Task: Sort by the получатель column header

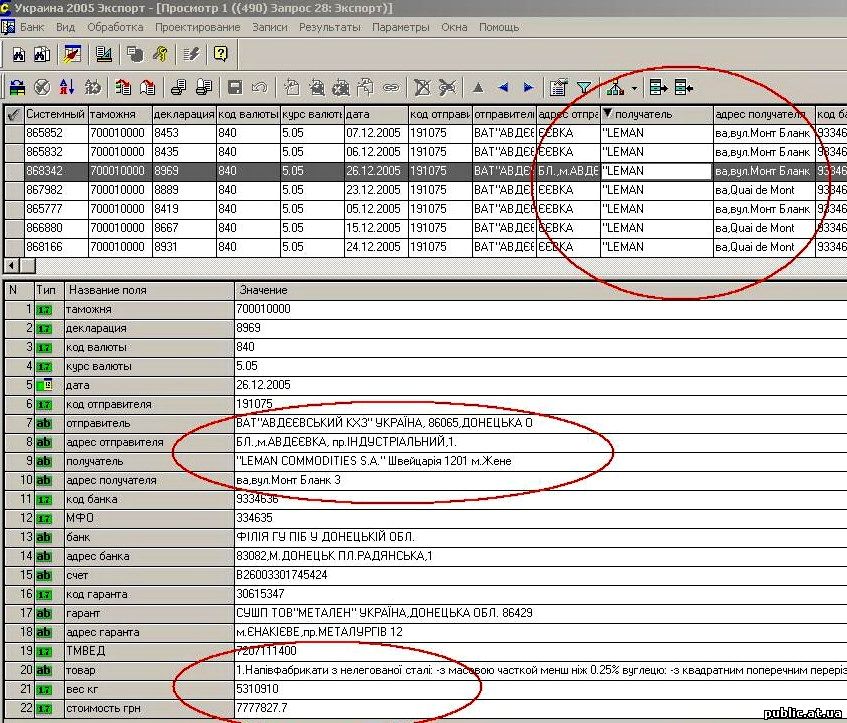Action: pyautogui.click(x=656, y=115)
